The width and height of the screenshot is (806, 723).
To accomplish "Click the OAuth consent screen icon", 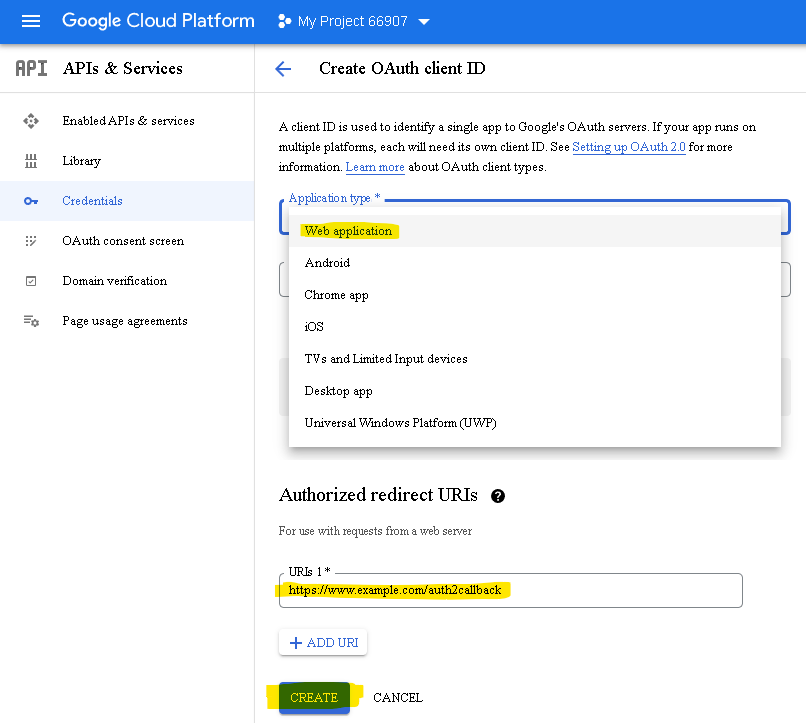I will point(31,241).
